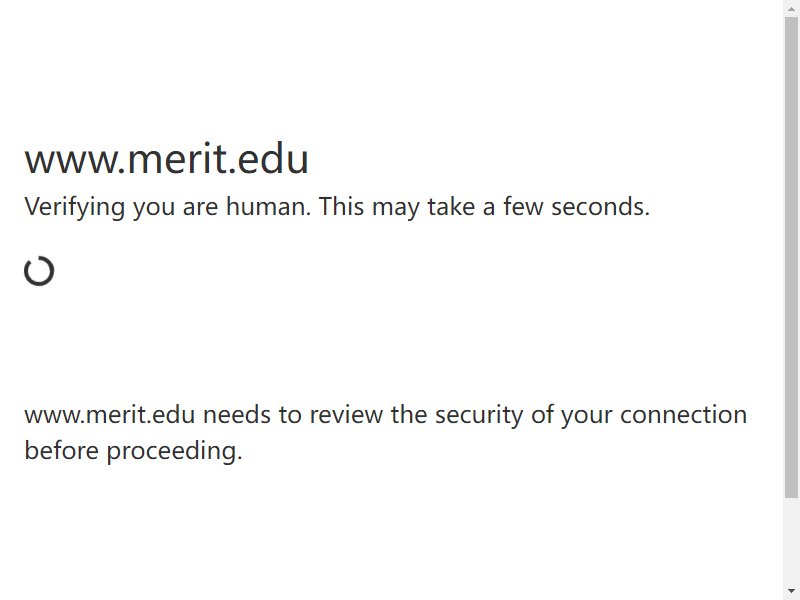Screen dimensions: 800x600
Task: Click the scrollbar track below the thumb
Action: click(x=791, y=541)
